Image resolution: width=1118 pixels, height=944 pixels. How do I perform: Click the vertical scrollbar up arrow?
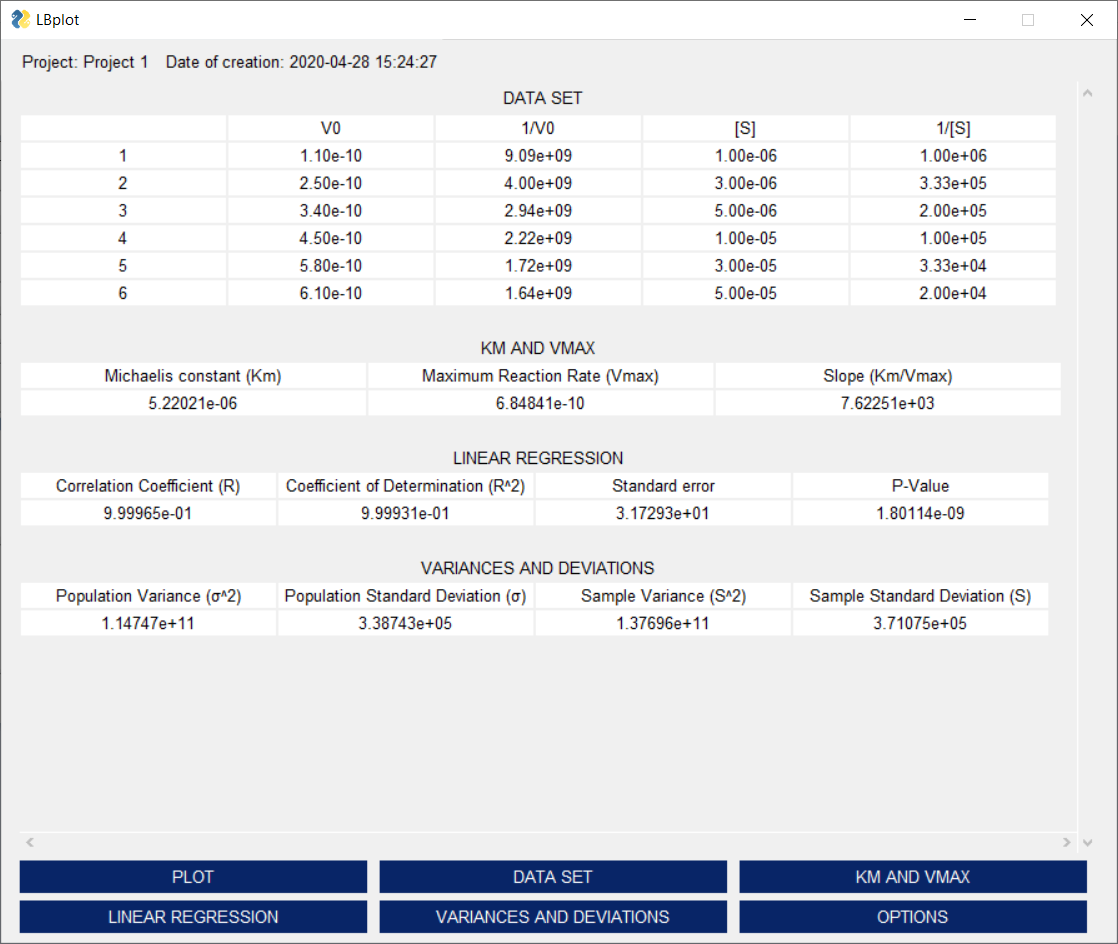click(1087, 93)
